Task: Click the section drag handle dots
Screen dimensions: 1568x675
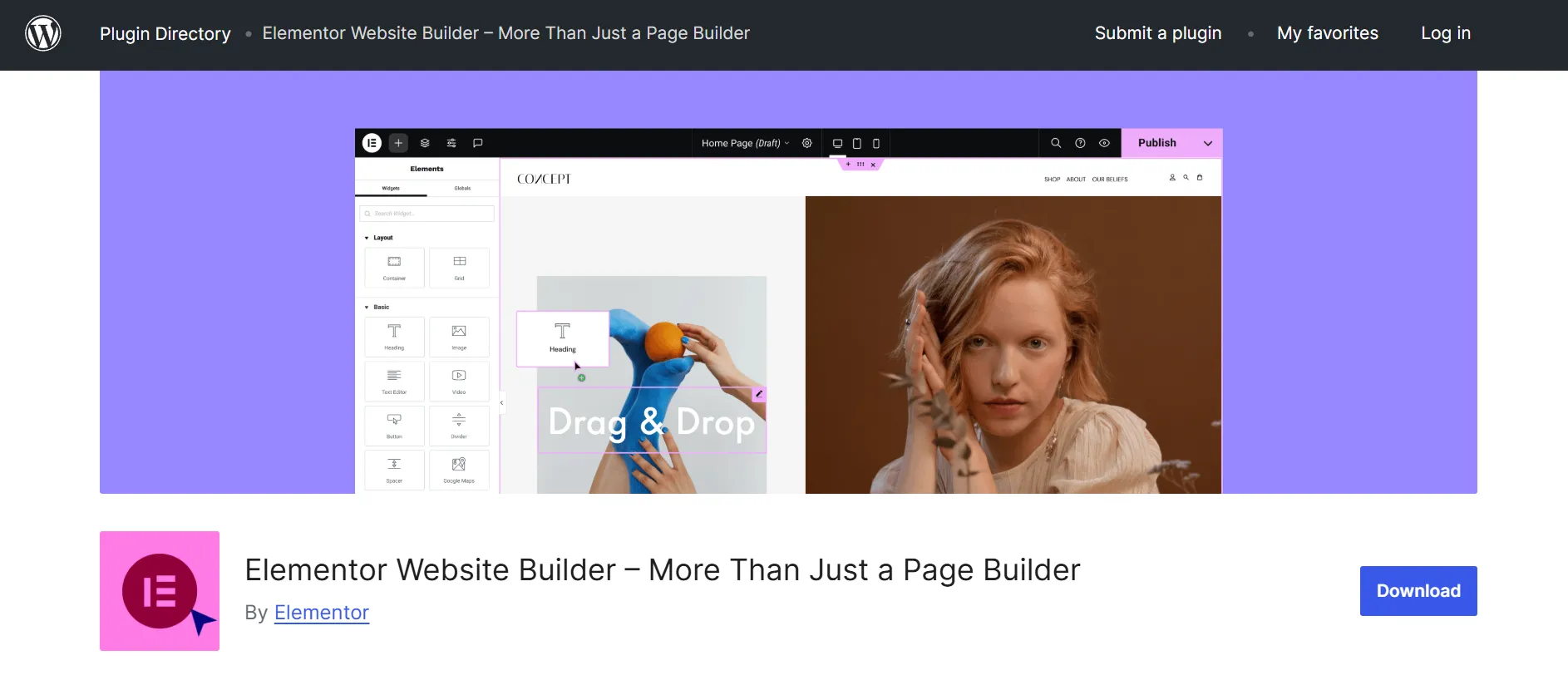Action: pos(860,165)
